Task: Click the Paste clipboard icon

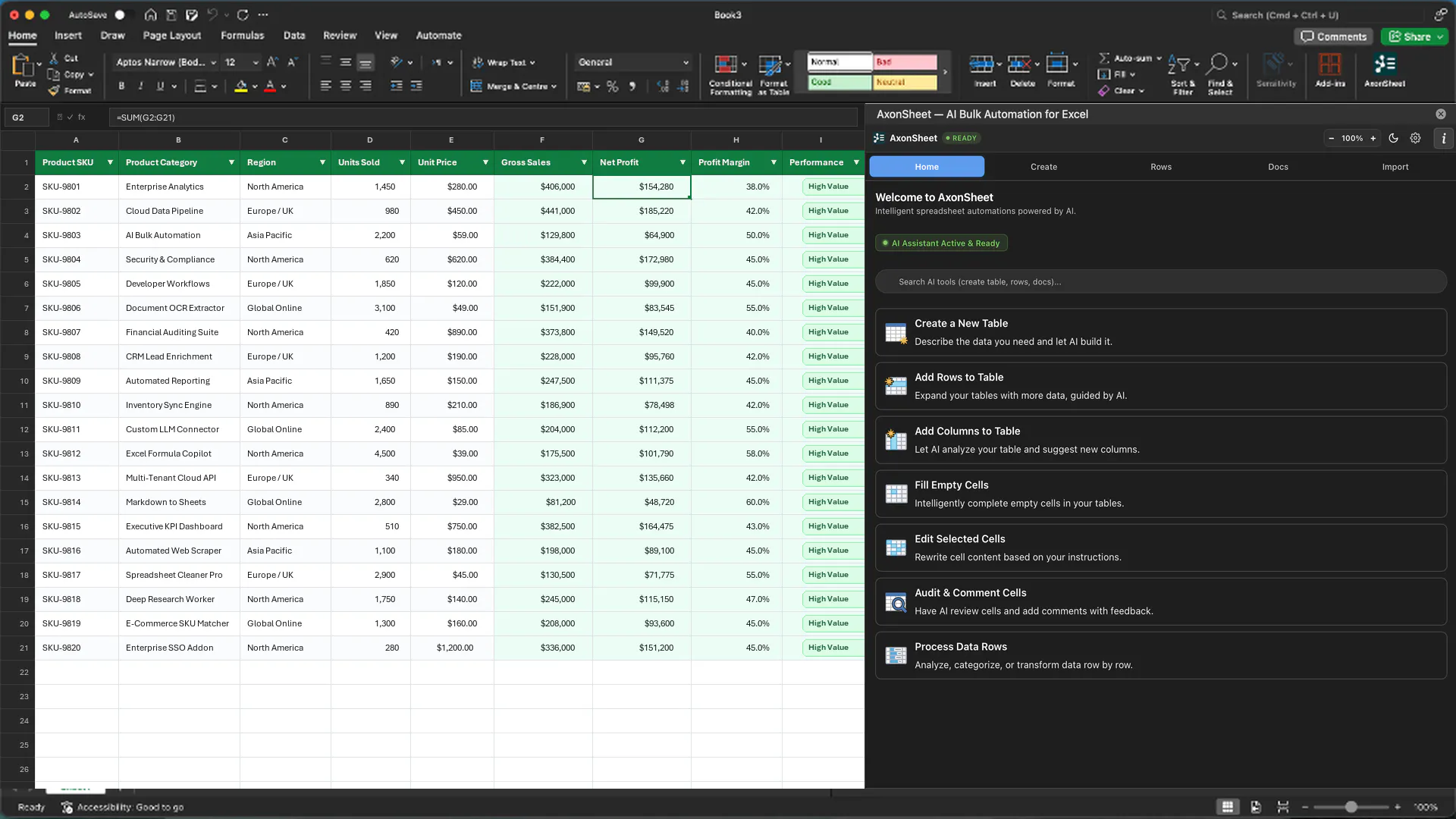Action: pos(23,66)
